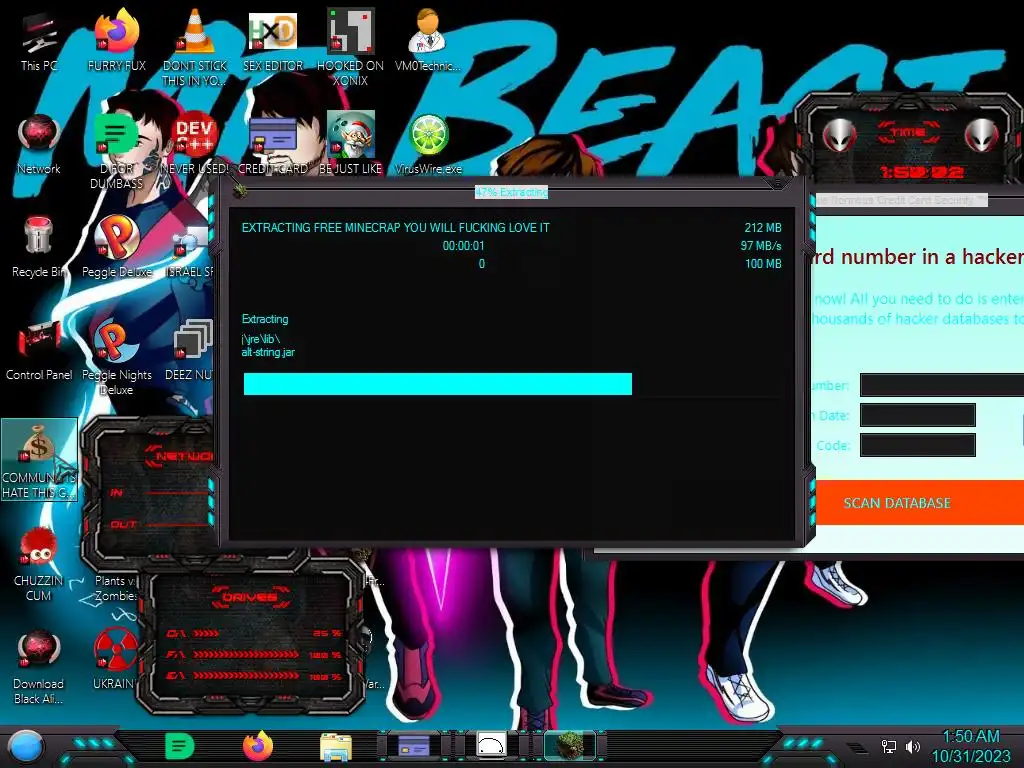The width and height of the screenshot is (1024, 768).
Task: Open the Control Panel icon
Action: click(x=39, y=350)
